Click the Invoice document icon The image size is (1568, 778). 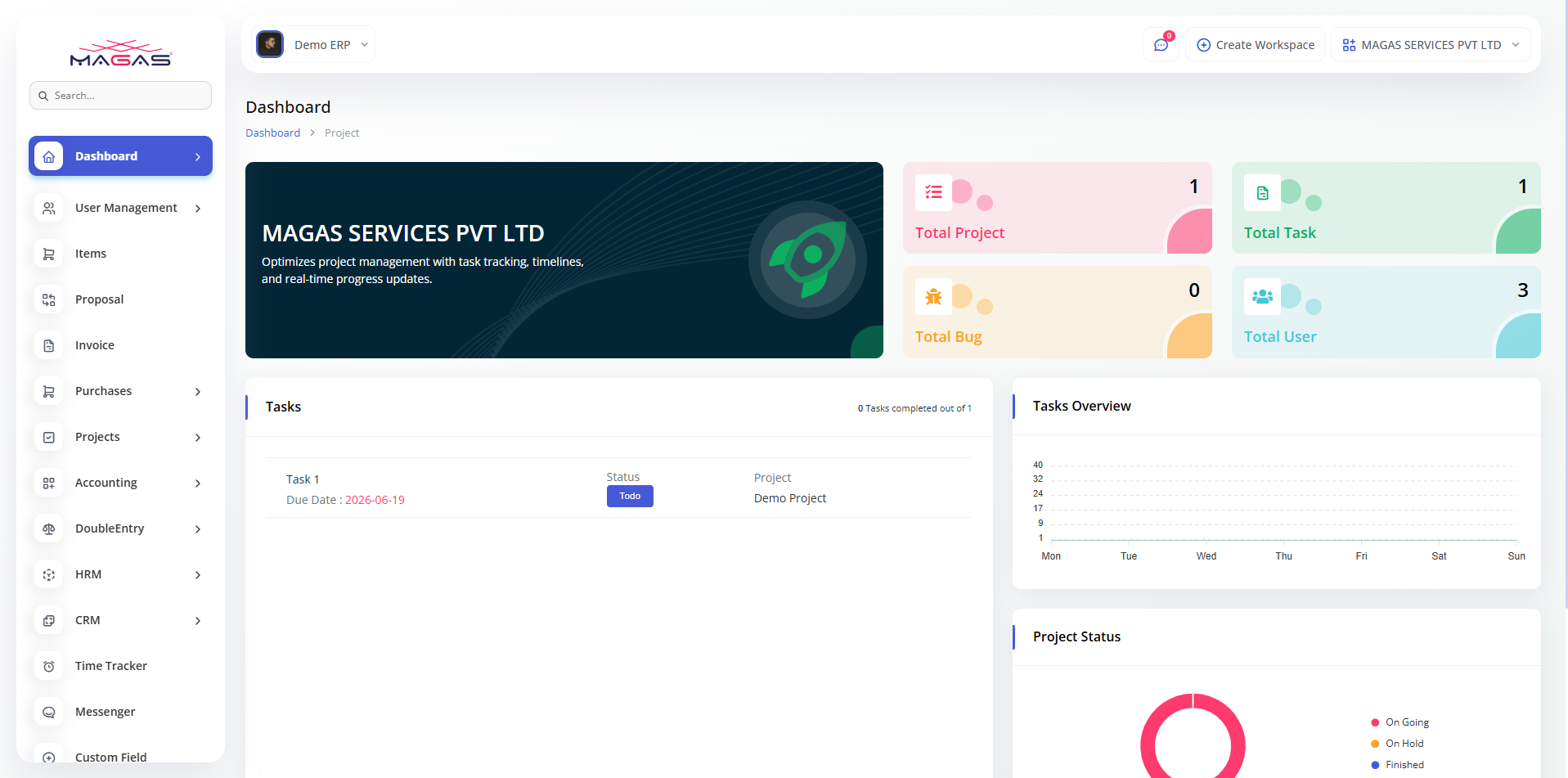(49, 346)
